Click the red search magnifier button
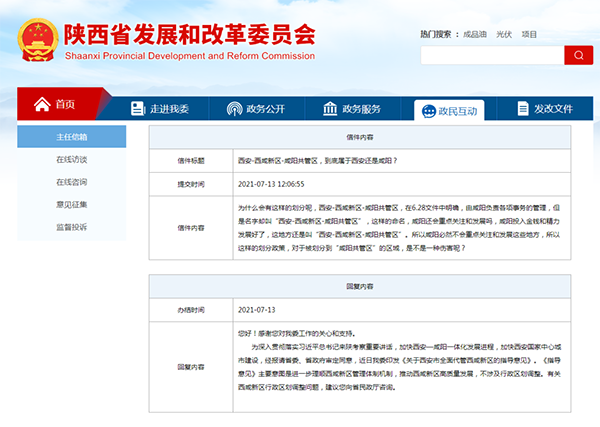This screenshot has height=427, width=600. pos(577,55)
